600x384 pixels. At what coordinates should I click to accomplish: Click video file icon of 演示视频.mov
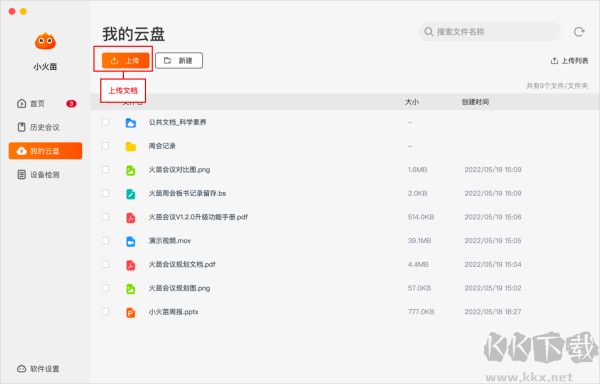coord(131,241)
